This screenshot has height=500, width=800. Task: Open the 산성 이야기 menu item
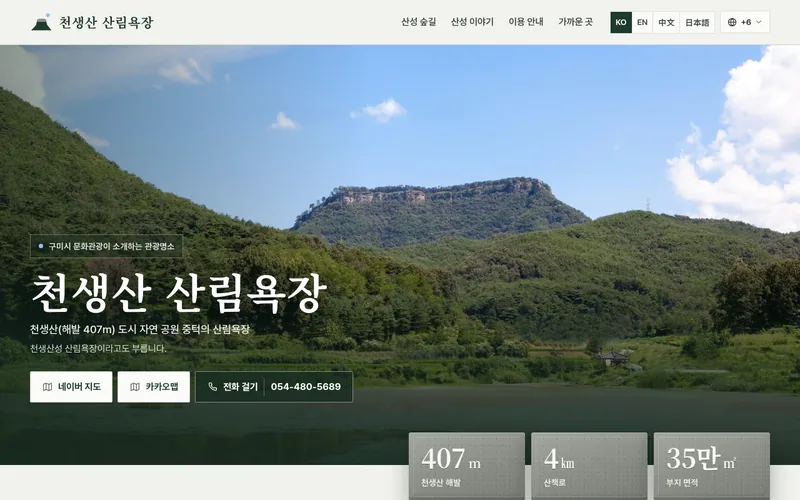point(472,22)
